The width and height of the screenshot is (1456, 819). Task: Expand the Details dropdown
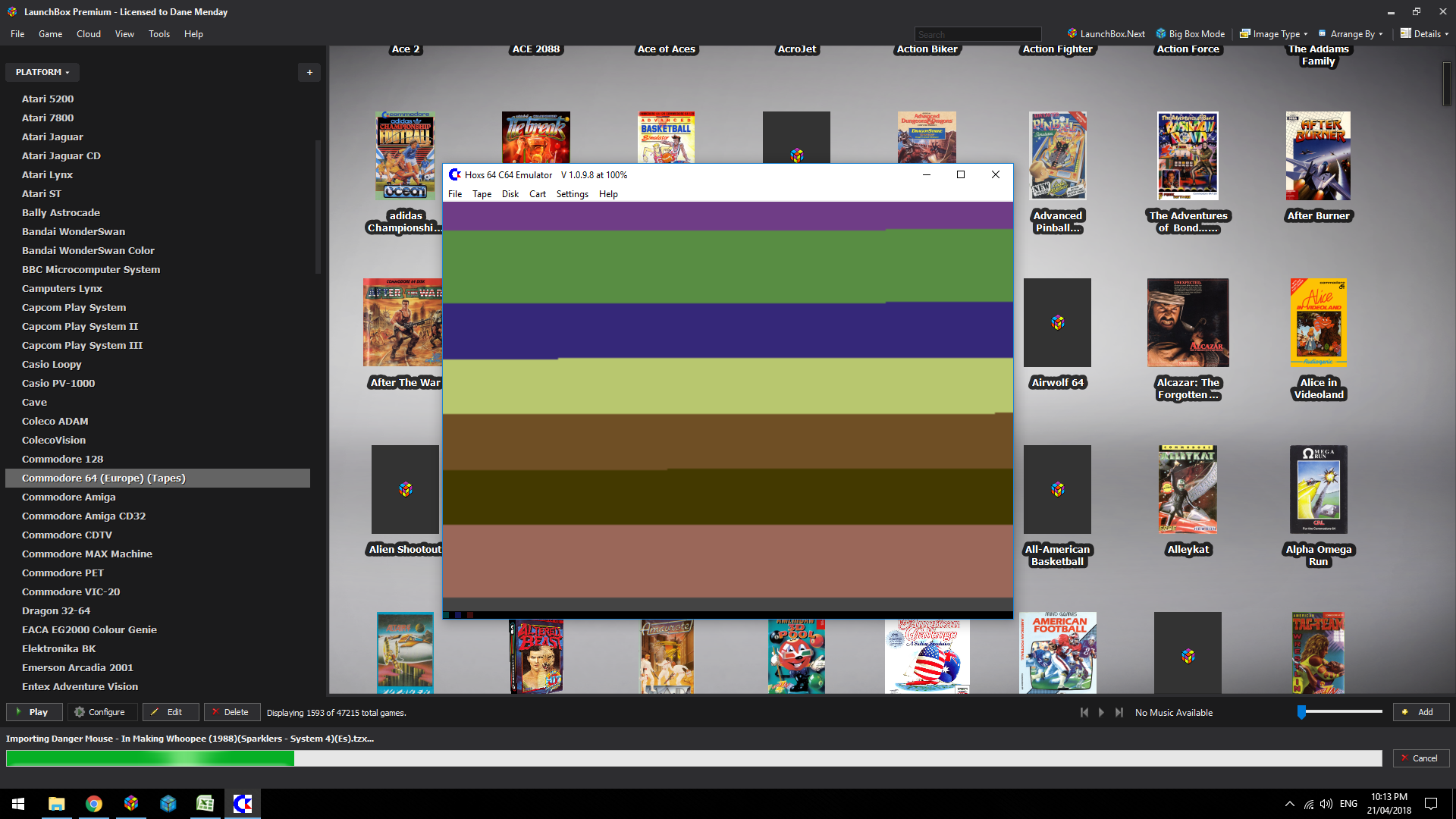pos(1424,34)
